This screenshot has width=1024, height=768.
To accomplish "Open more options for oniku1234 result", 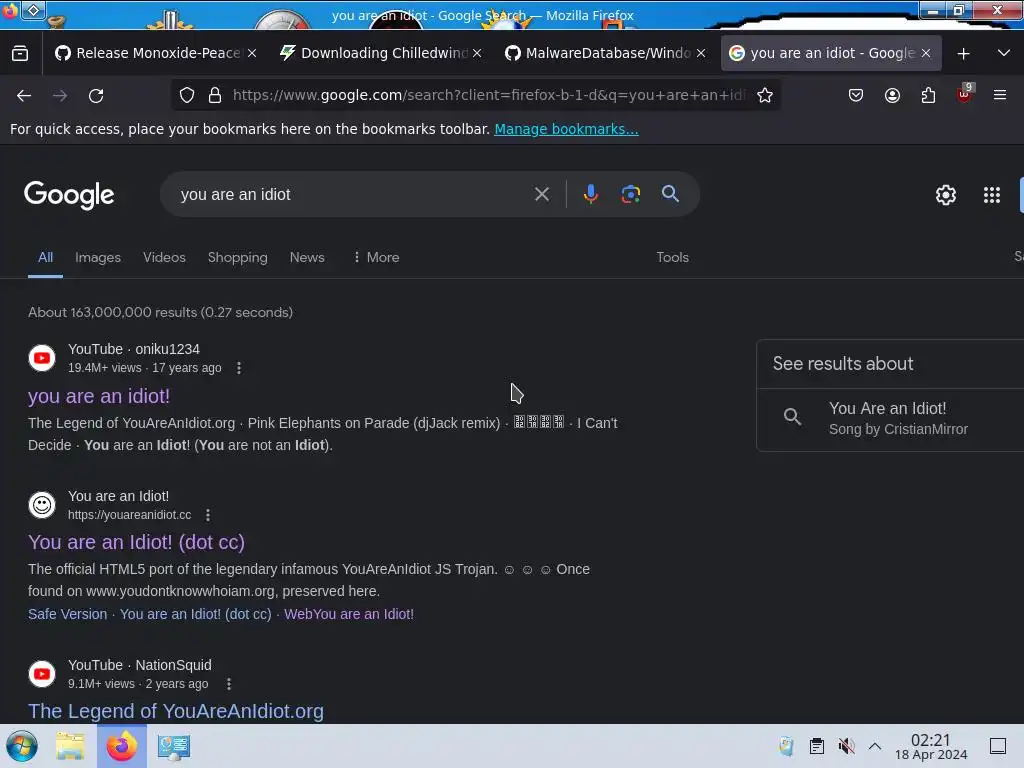I will click(239, 368).
